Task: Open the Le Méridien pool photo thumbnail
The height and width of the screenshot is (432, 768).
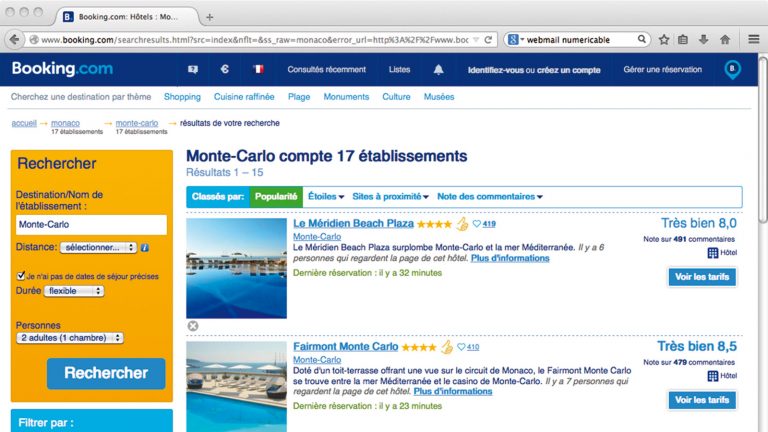Action: [x=236, y=268]
